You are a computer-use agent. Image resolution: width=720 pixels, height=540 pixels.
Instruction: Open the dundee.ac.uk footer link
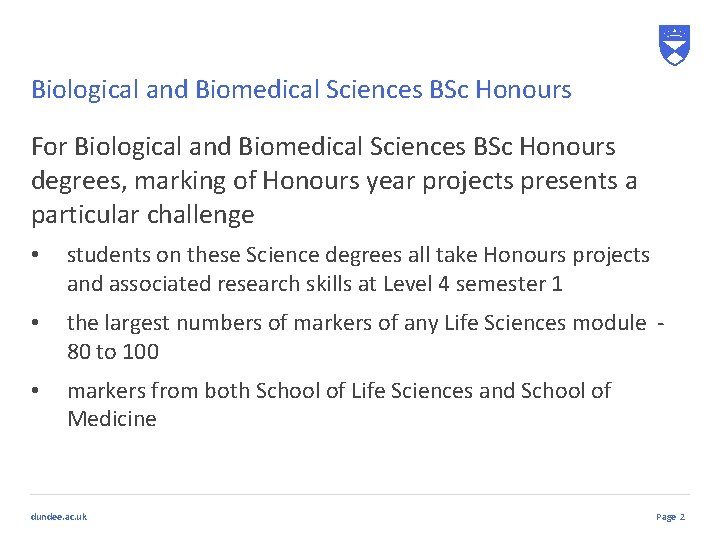click(59, 516)
